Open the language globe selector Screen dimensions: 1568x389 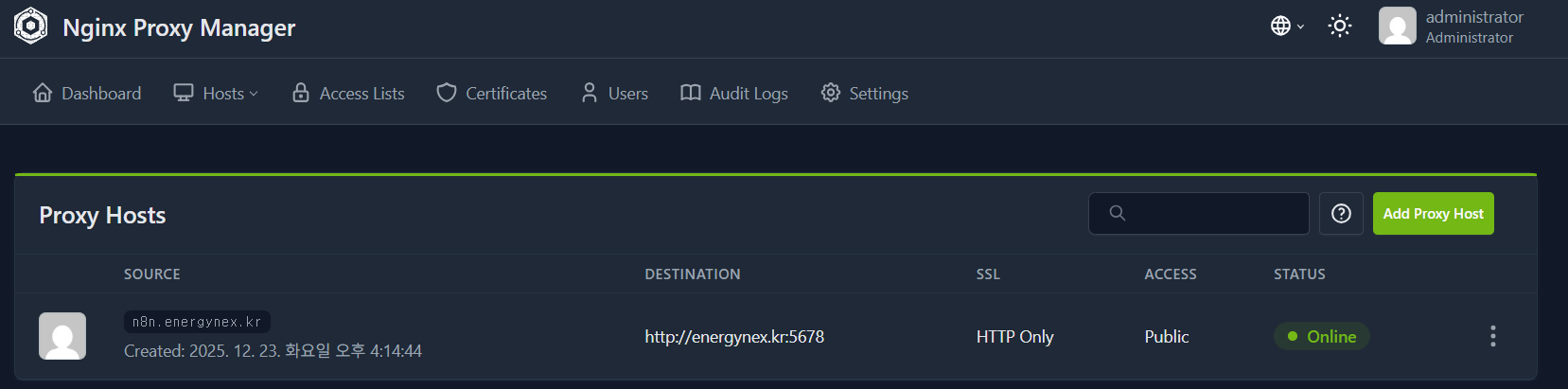[1286, 27]
